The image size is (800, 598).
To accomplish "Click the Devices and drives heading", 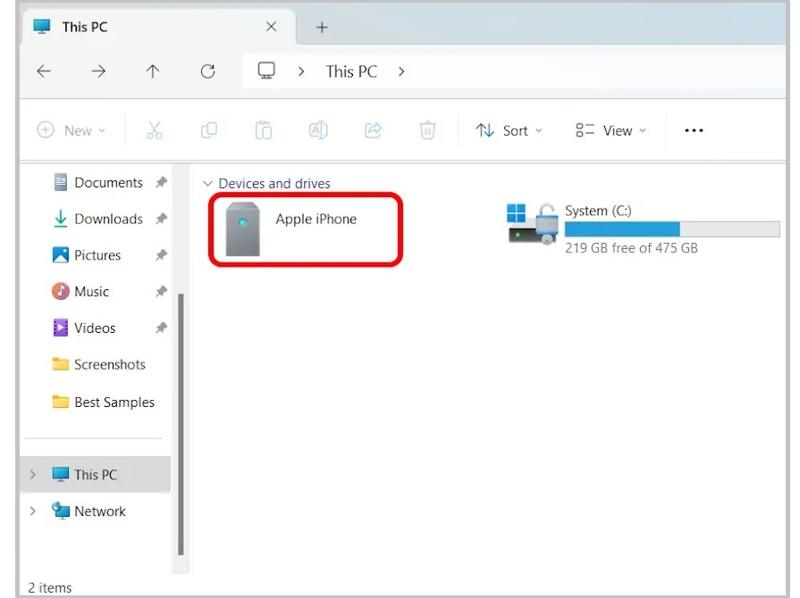I will click(x=274, y=183).
